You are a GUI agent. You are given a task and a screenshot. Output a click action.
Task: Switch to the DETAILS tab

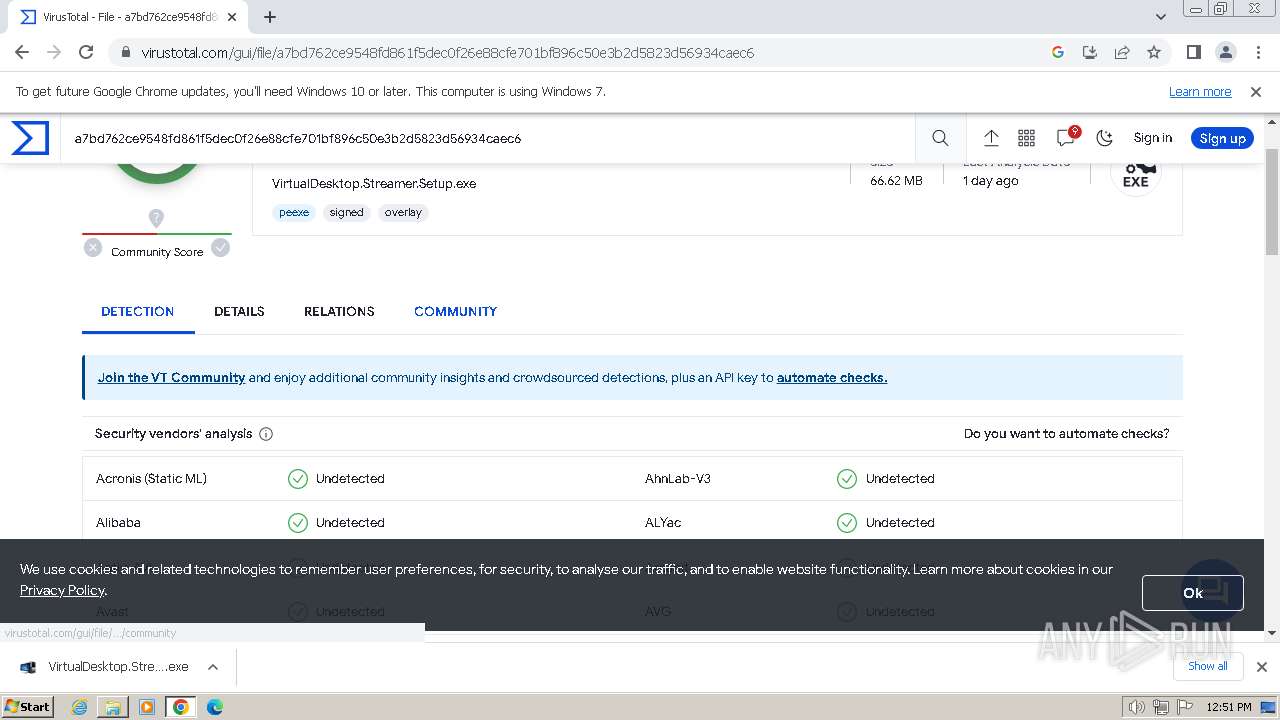239,311
